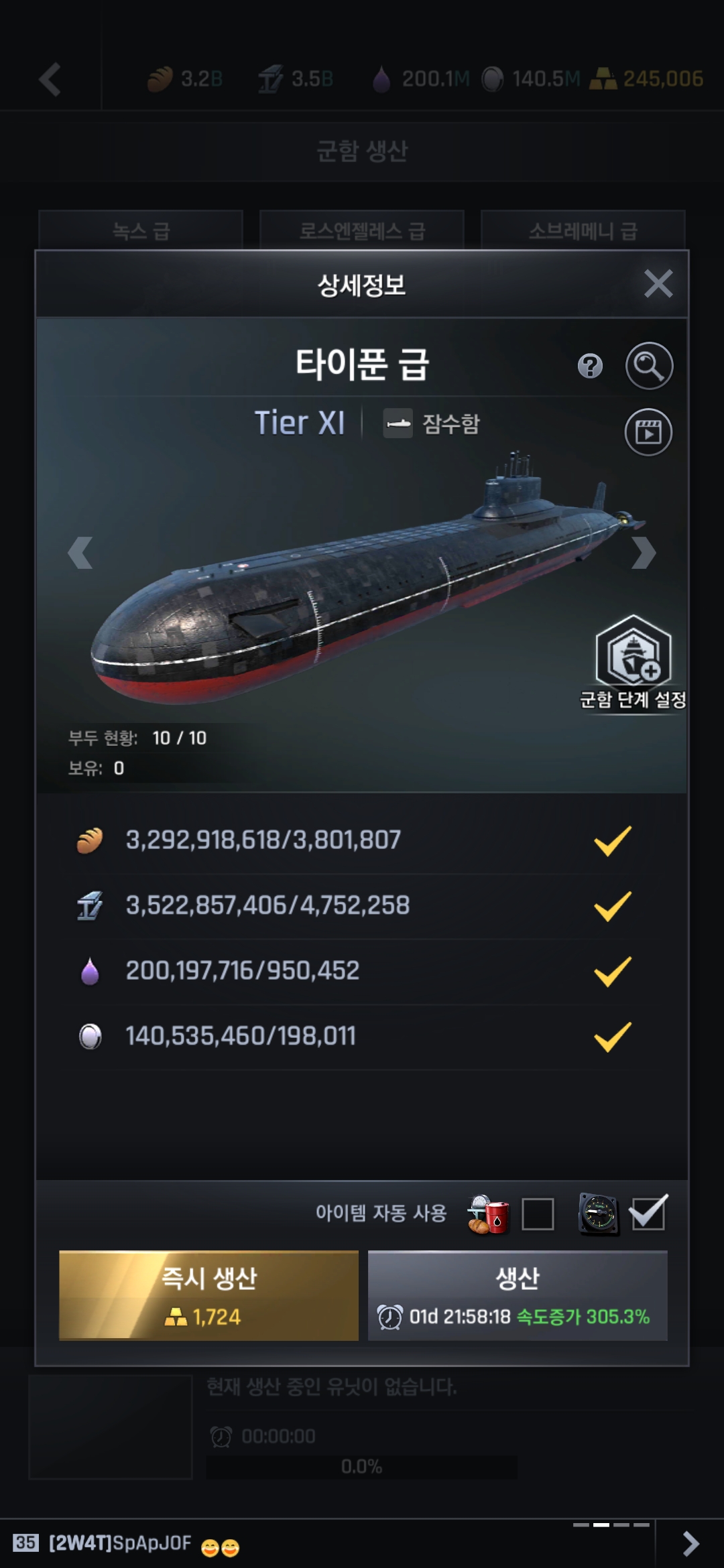The image size is (724, 1568).
Task: Click the resource supply item icon
Action: click(x=488, y=1214)
